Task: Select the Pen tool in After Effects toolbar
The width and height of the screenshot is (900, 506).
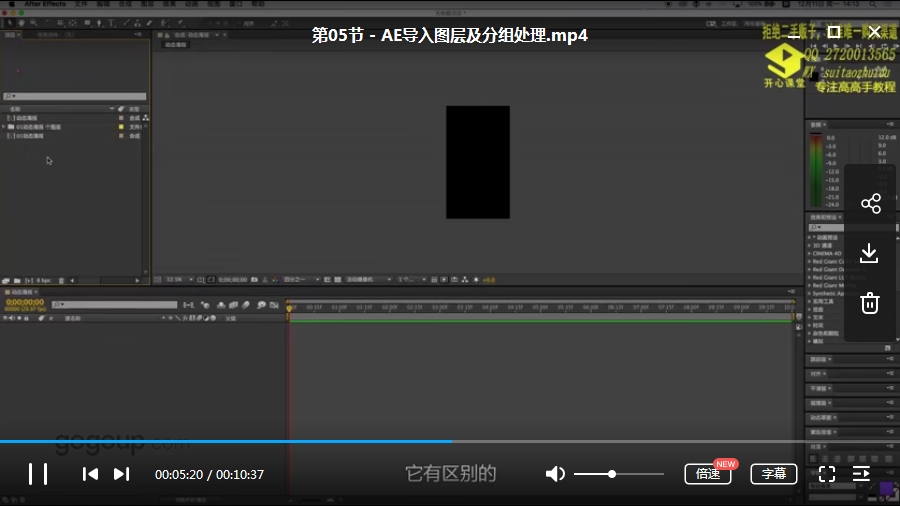Action: 99,23
